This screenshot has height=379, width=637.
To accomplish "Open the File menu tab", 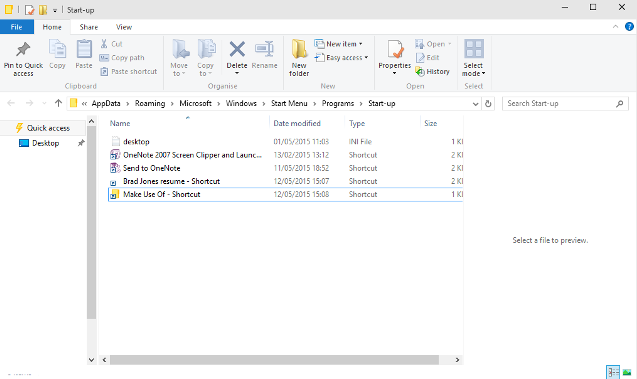I will [17, 27].
